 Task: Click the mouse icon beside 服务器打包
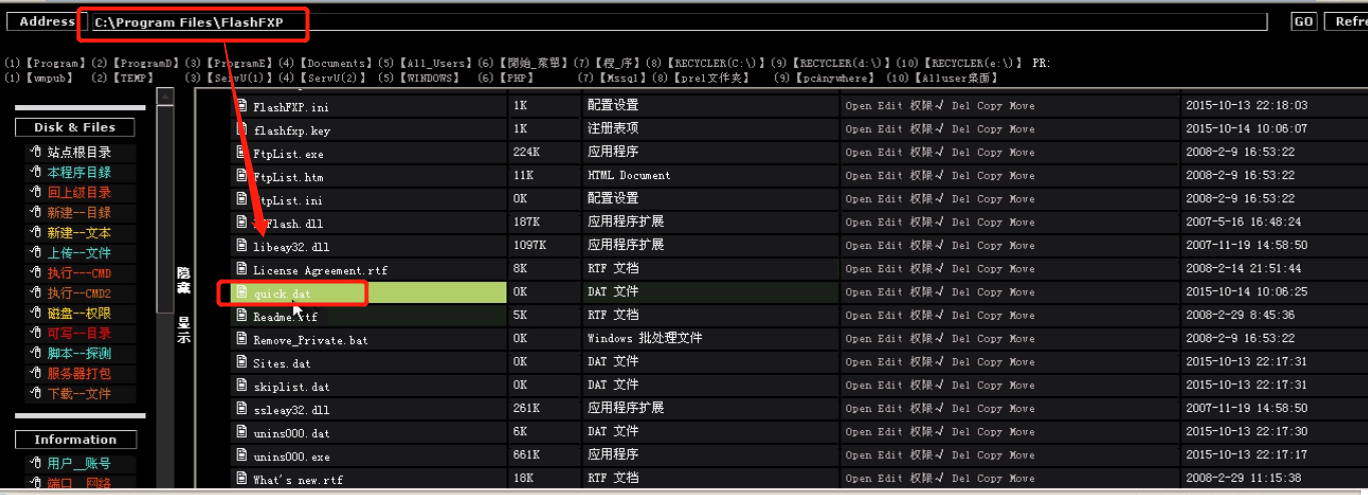36,373
